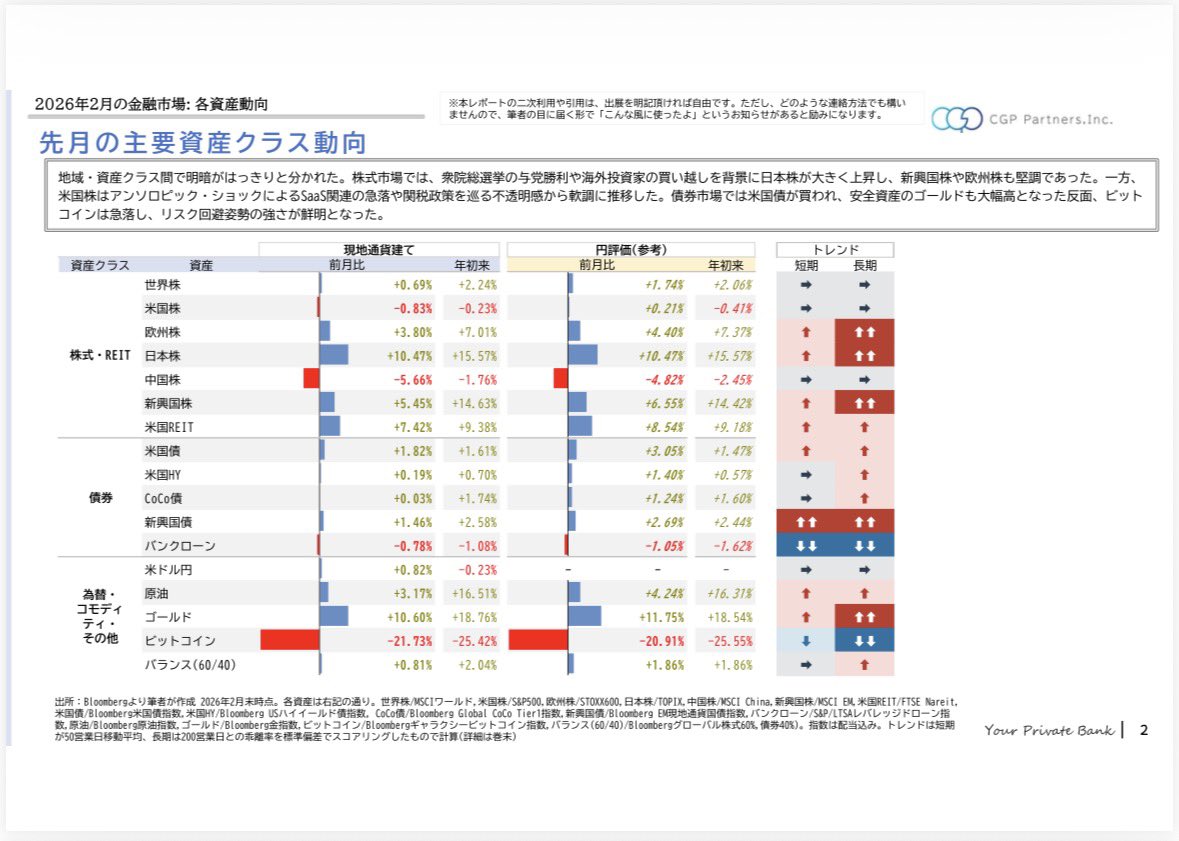Select the 欧州株 row label
Screen dimensions: 1179x841
pyautogui.click(x=162, y=332)
